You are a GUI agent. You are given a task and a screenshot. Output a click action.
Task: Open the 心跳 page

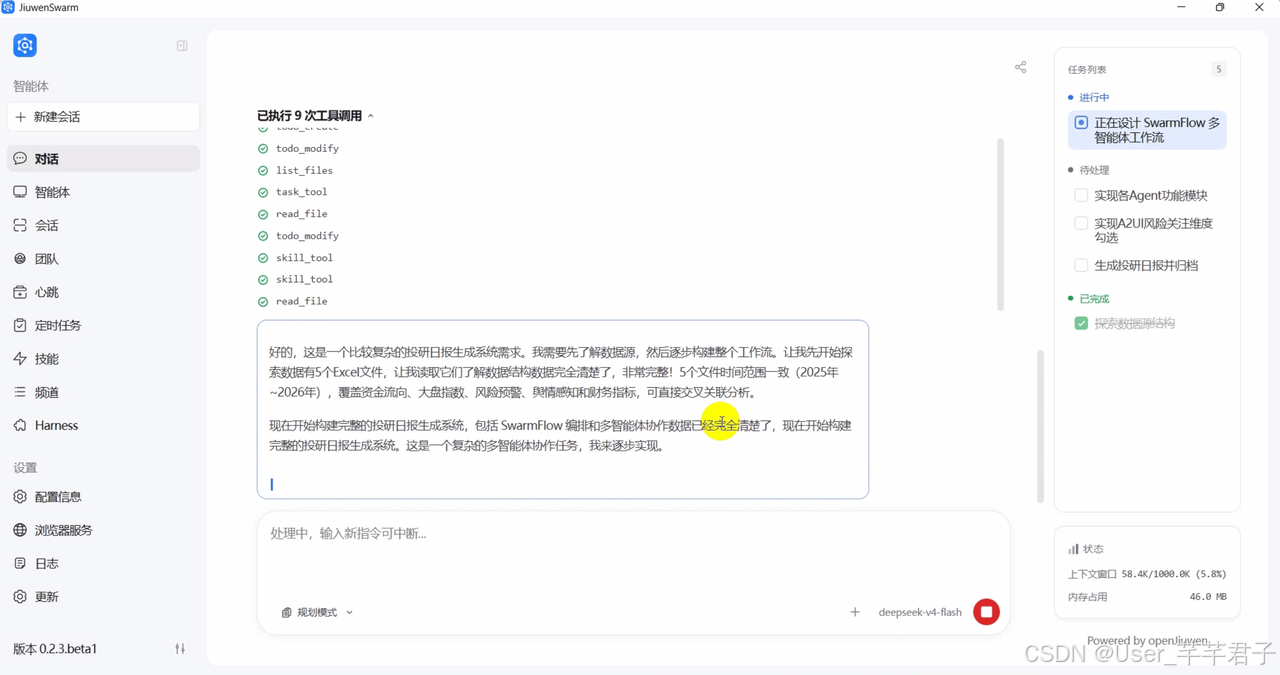104,292
